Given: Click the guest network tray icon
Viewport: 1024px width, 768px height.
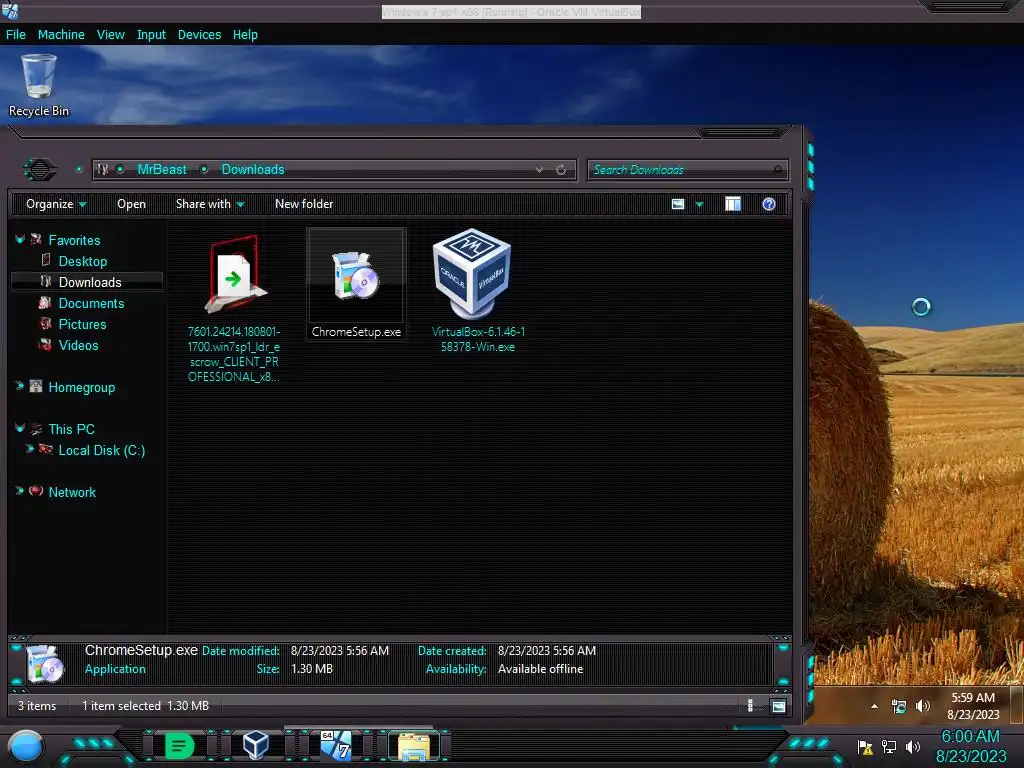Looking at the screenshot, I should [x=899, y=706].
